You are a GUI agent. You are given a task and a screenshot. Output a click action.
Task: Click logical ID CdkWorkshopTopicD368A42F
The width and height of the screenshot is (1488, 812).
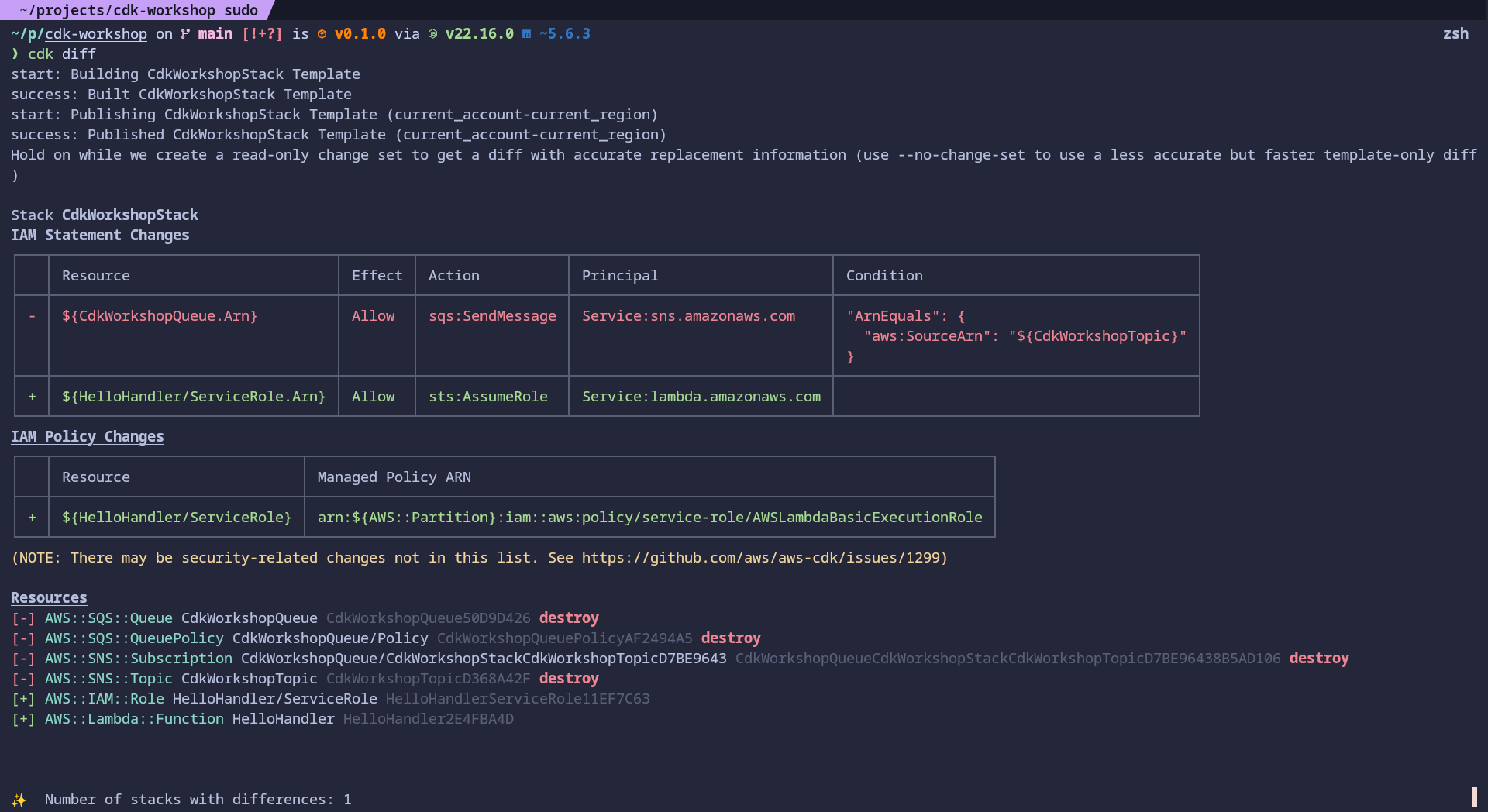(x=429, y=679)
